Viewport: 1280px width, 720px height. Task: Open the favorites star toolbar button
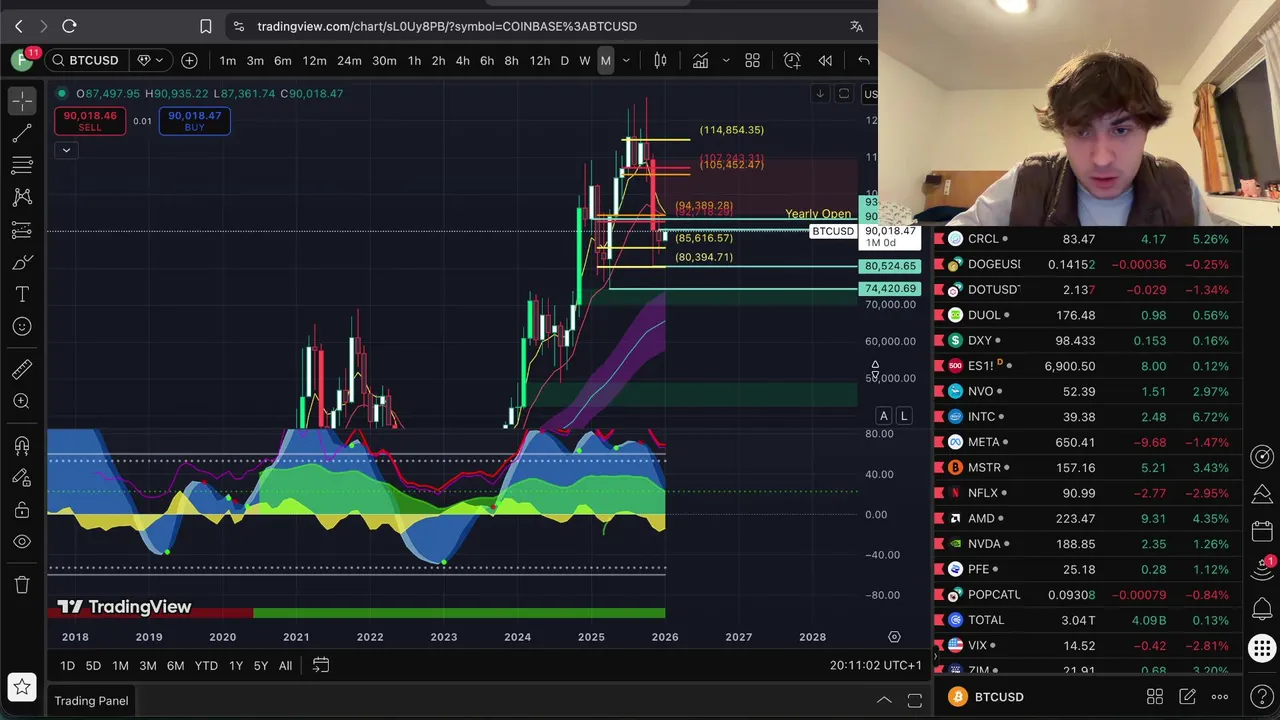point(22,687)
